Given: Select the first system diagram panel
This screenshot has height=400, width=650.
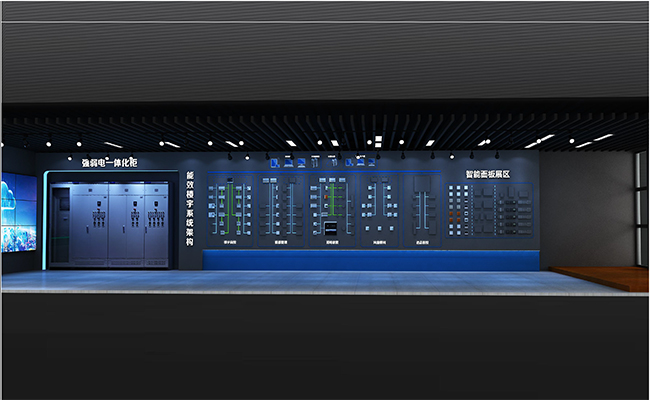Looking at the screenshot, I should pos(231,210).
